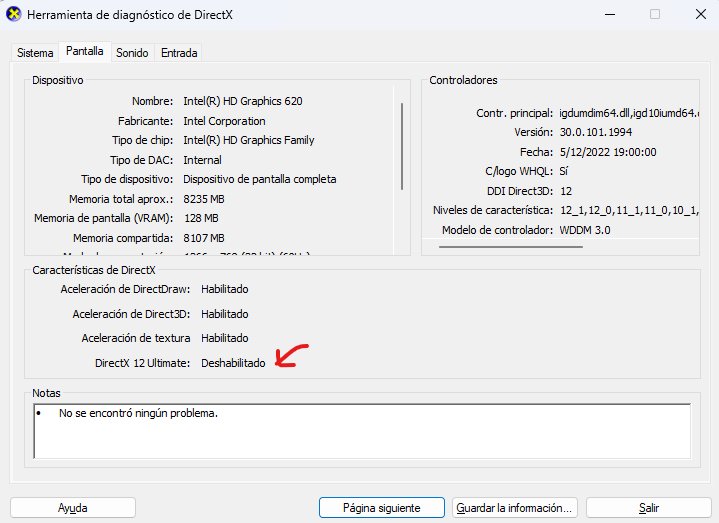Click Habilitado next to Aceleración de Direct3D
This screenshot has height=523, width=719.
(x=225, y=314)
